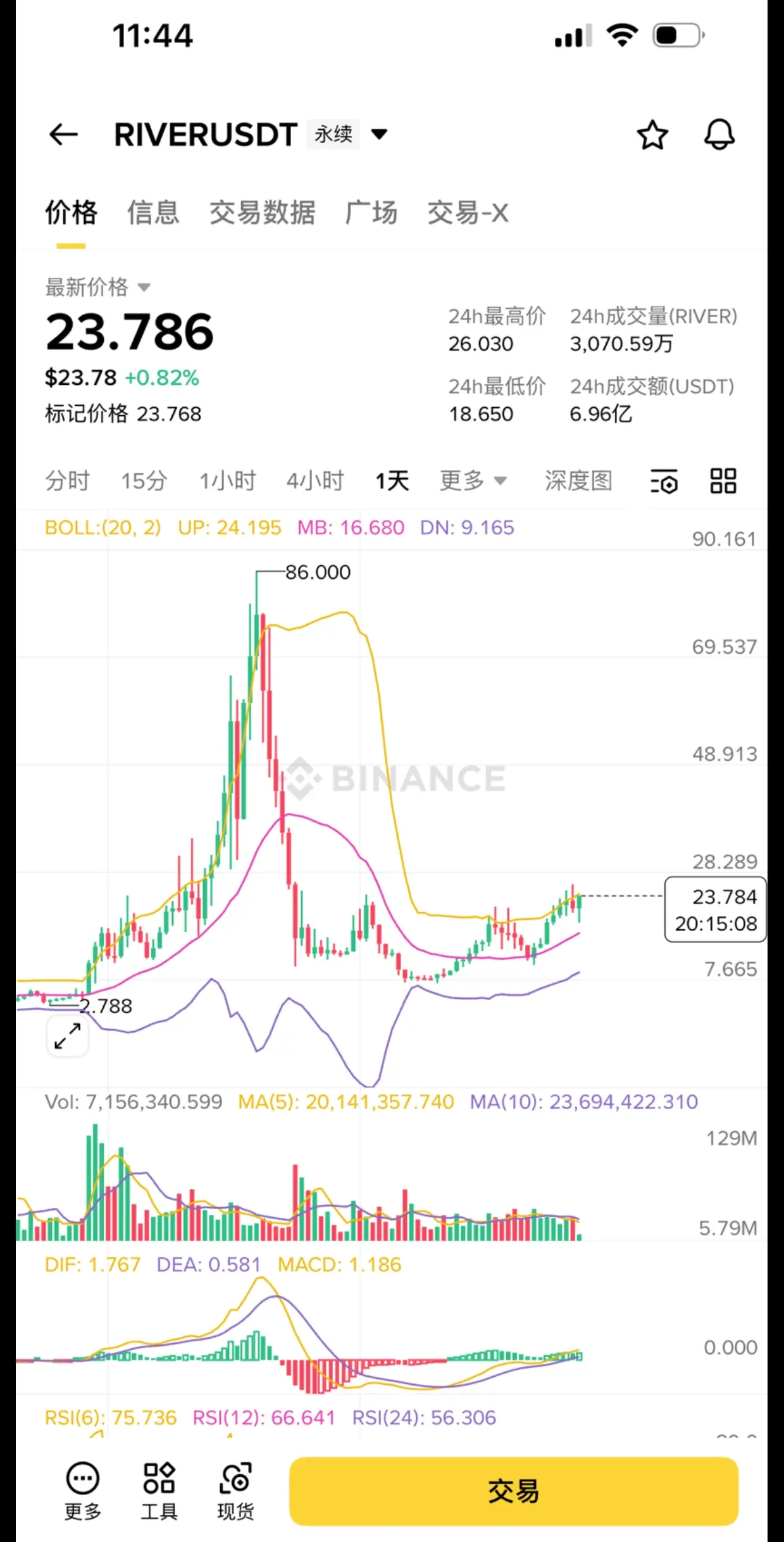Open chart indicator settings icon

tap(664, 481)
